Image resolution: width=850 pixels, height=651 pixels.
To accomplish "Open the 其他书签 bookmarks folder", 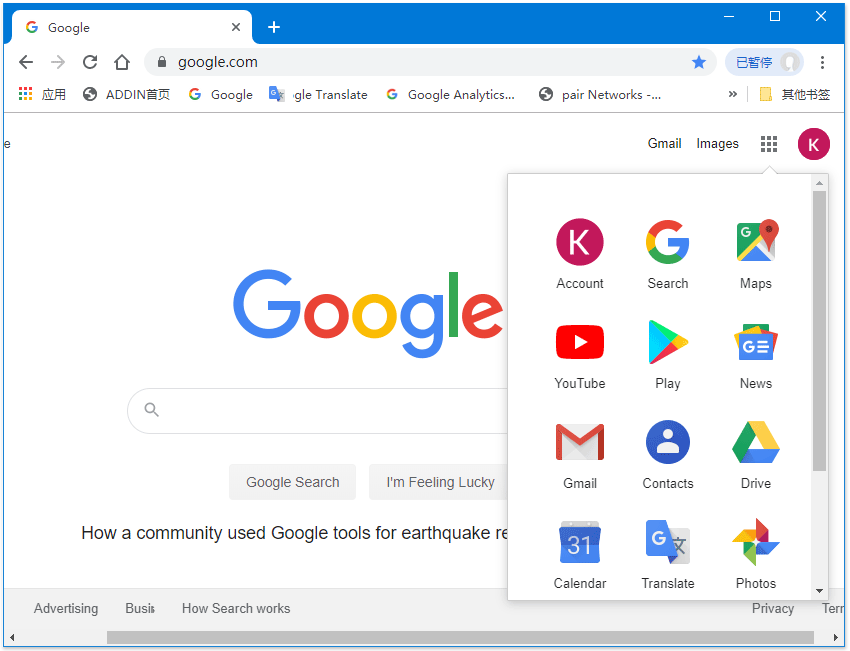I will click(x=795, y=94).
